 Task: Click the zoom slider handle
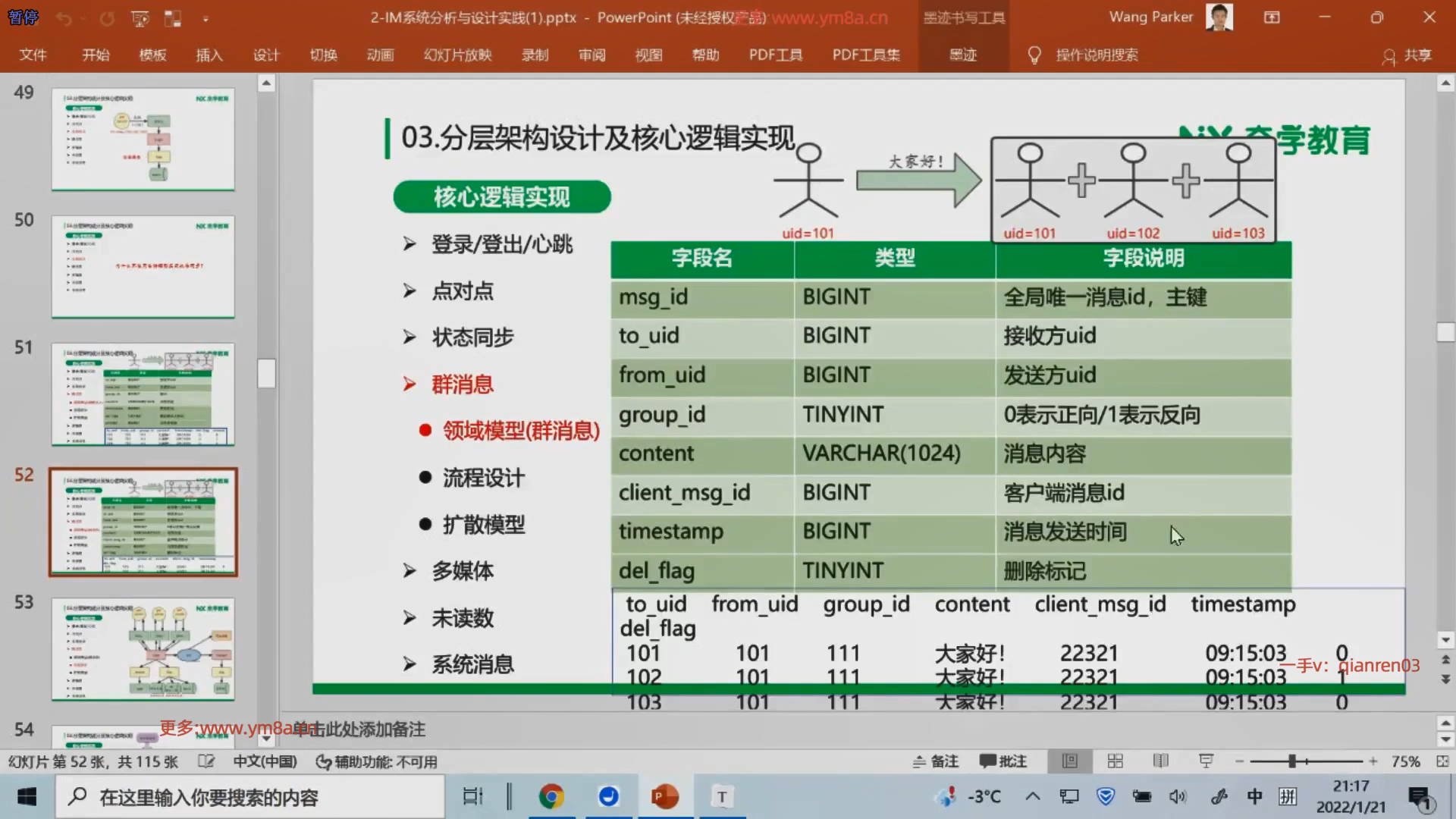[x=1291, y=761]
